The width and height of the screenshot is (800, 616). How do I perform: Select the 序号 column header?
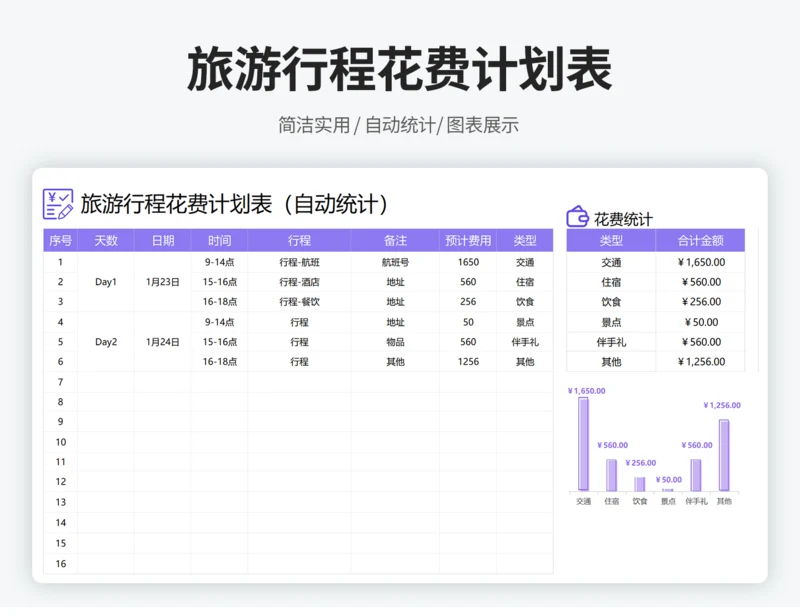click(x=60, y=240)
